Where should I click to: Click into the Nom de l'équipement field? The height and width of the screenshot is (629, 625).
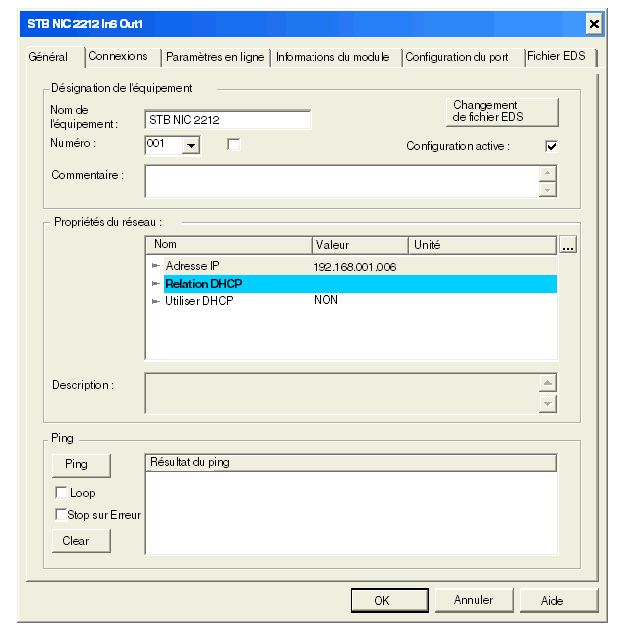[227, 120]
